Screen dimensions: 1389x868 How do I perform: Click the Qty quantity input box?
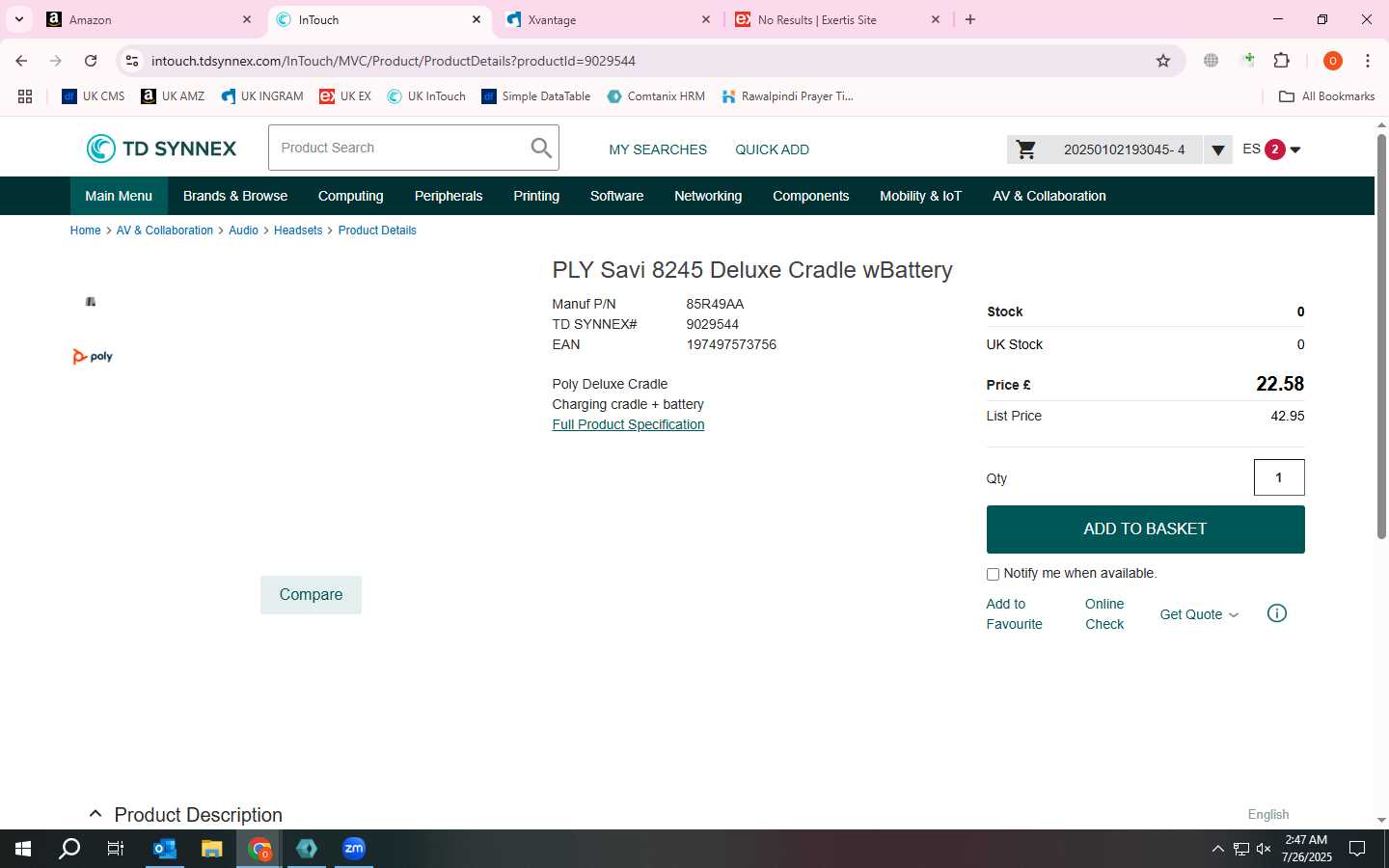tap(1279, 477)
